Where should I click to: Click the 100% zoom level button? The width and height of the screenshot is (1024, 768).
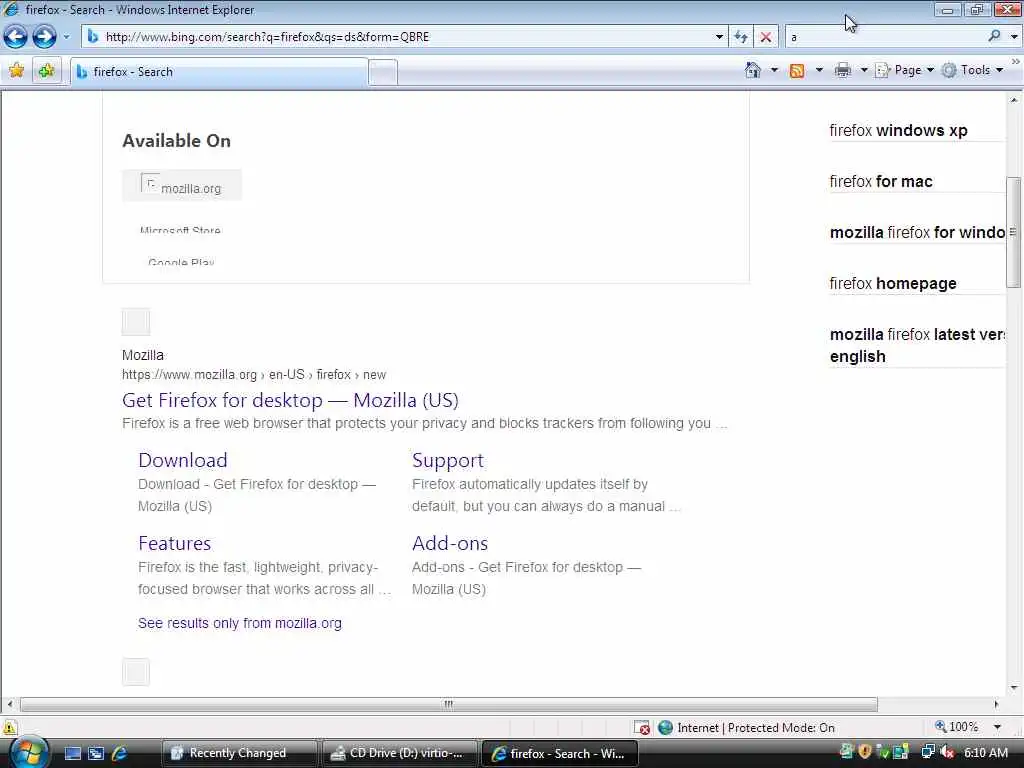tap(957, 727)
